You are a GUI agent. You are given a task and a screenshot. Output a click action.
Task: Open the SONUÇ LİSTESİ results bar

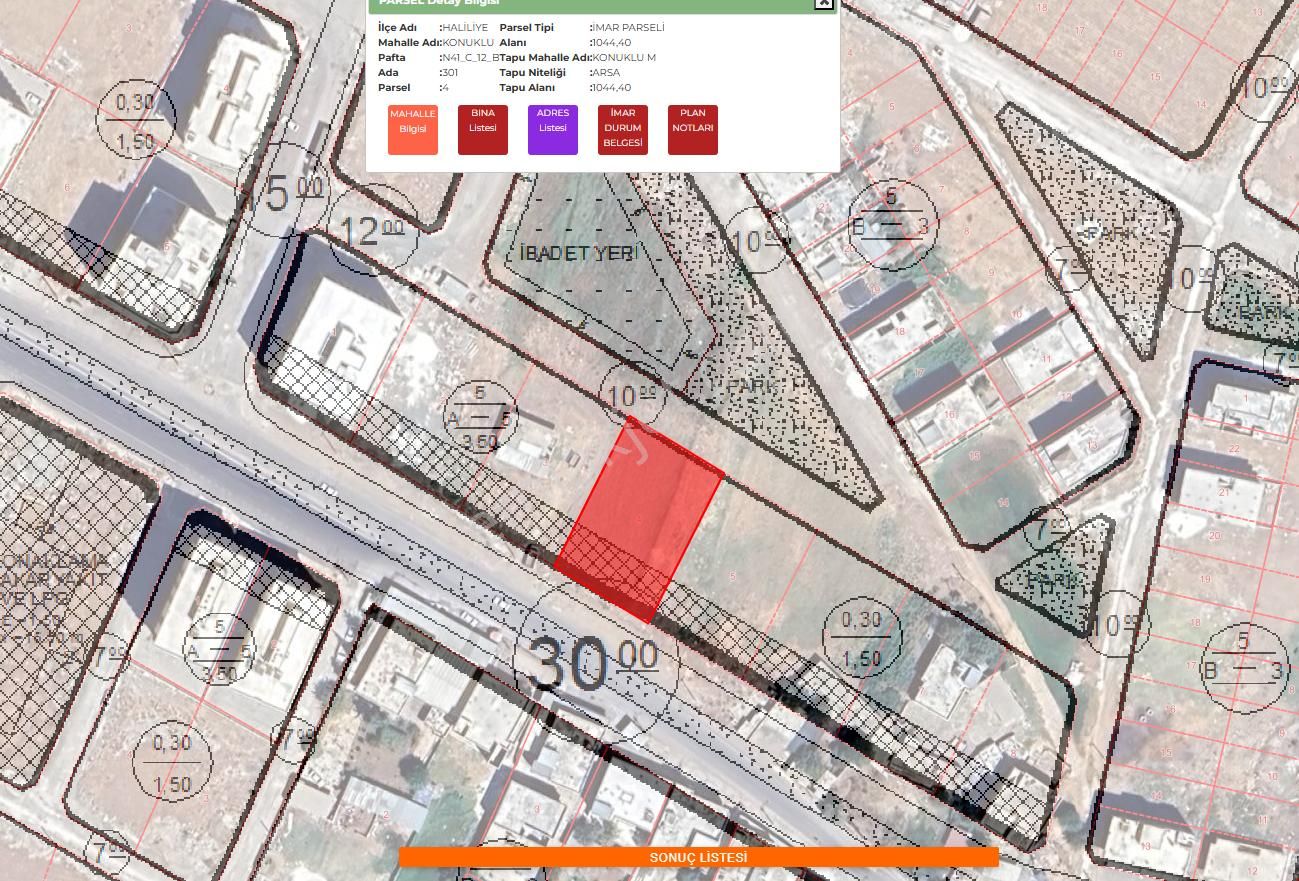(x=699, y=856)
